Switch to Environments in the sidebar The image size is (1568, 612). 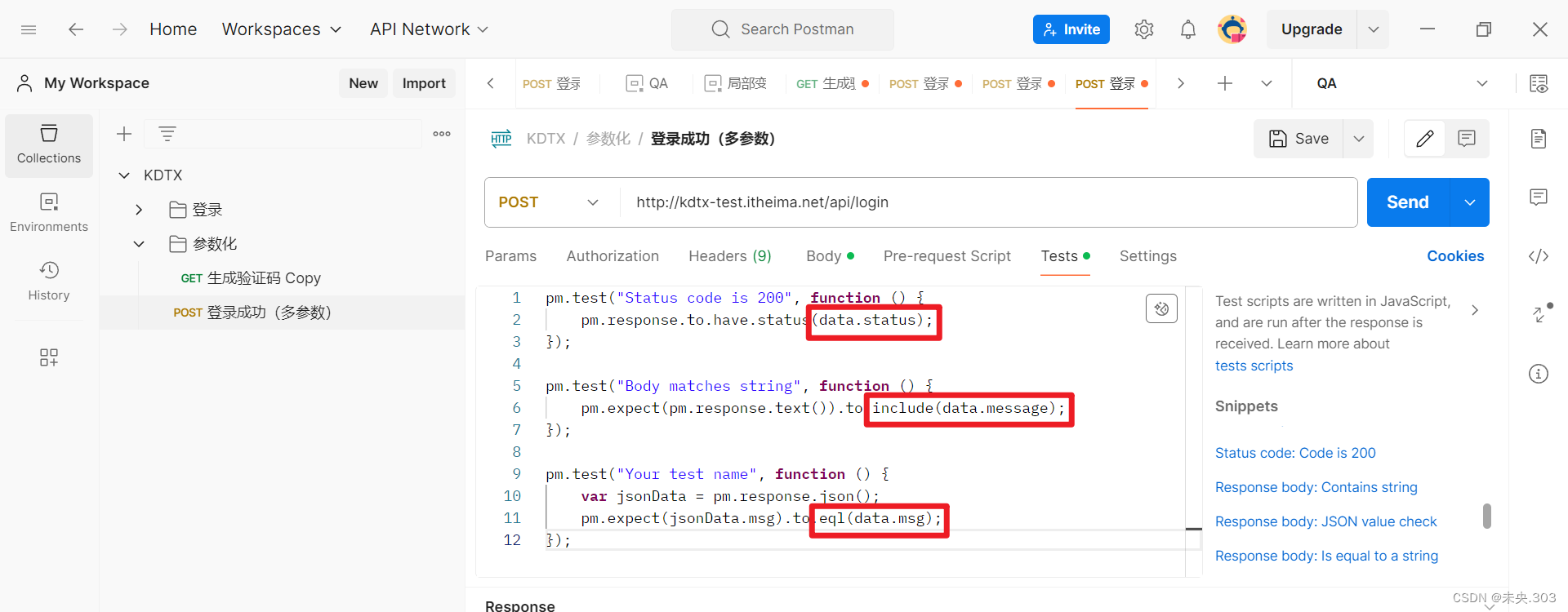[x=49, y=214]
